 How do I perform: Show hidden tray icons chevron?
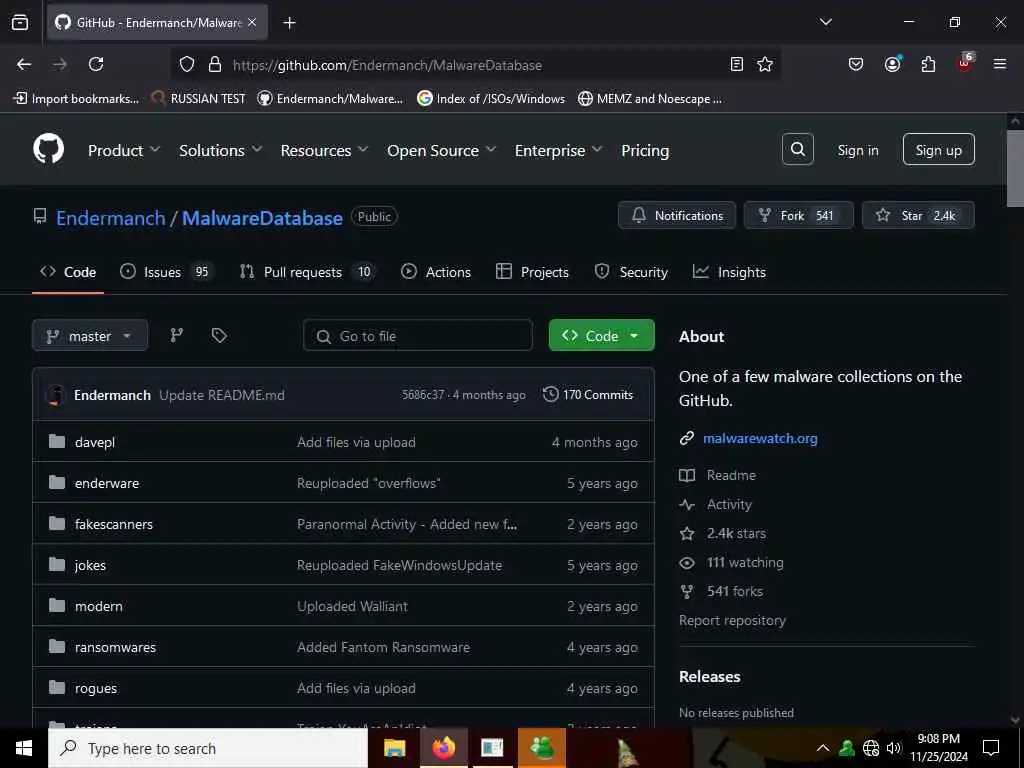pyautogui.click(x=823, y=748)
